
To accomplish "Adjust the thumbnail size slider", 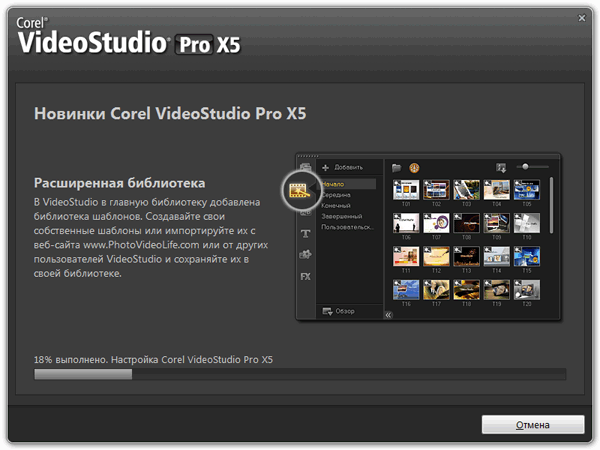I will pos(532,166).
